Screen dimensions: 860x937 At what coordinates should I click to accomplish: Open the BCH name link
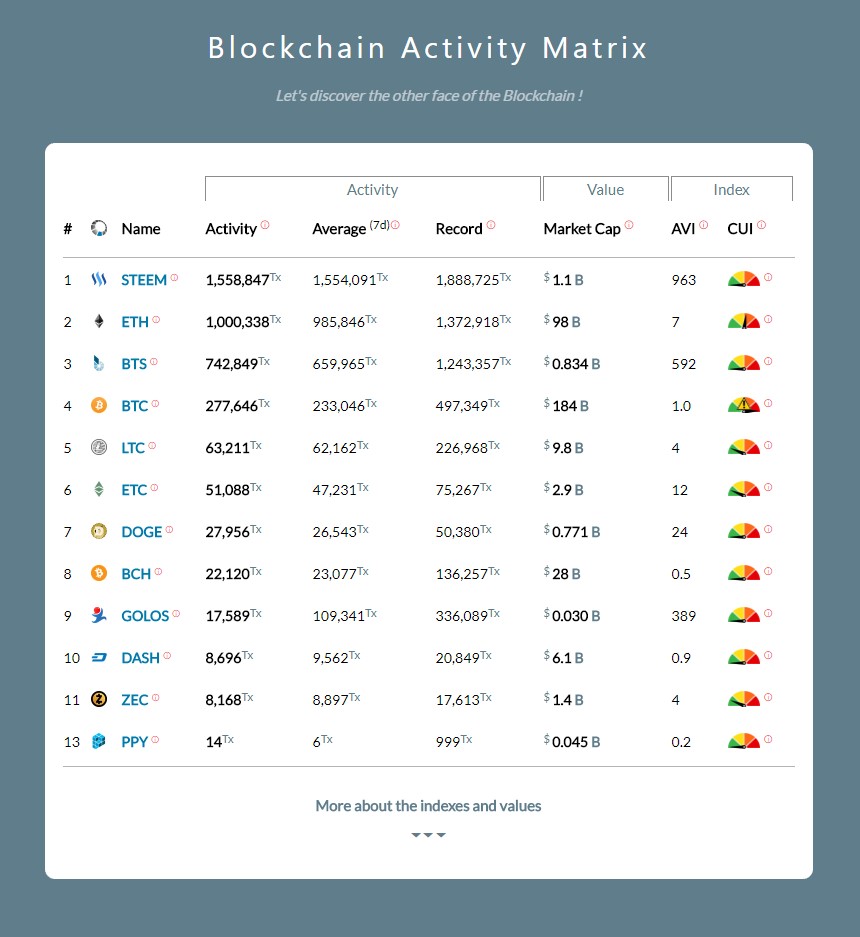coord(135,574)
